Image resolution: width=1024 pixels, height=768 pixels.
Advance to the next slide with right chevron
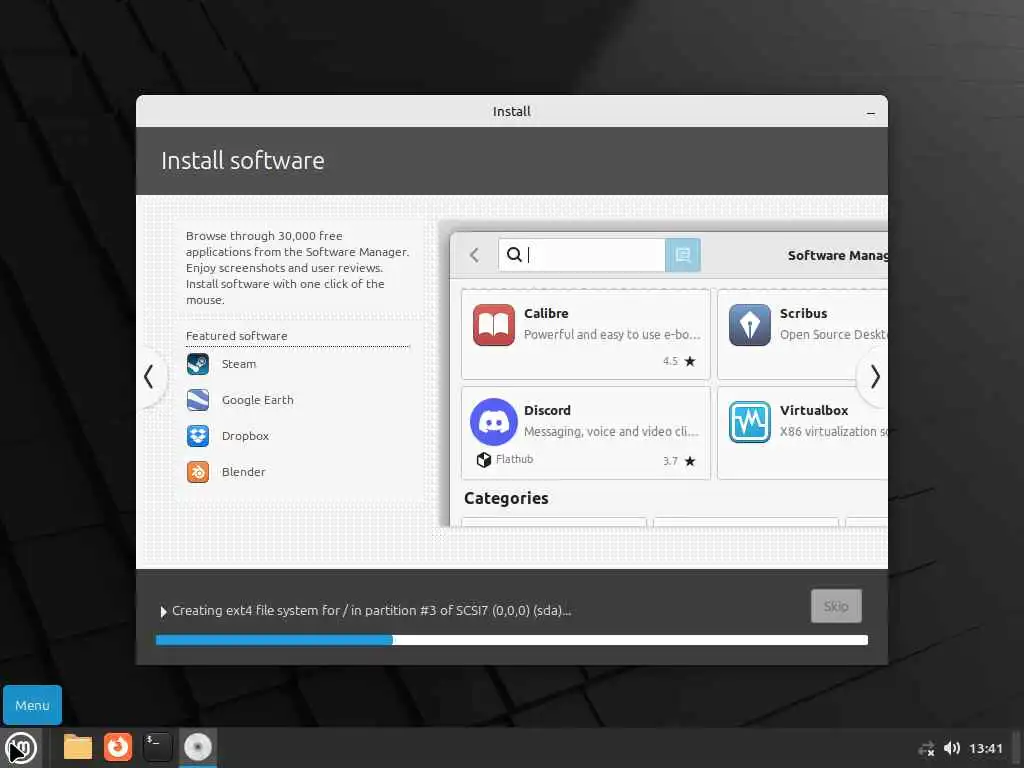pos(875,376)
